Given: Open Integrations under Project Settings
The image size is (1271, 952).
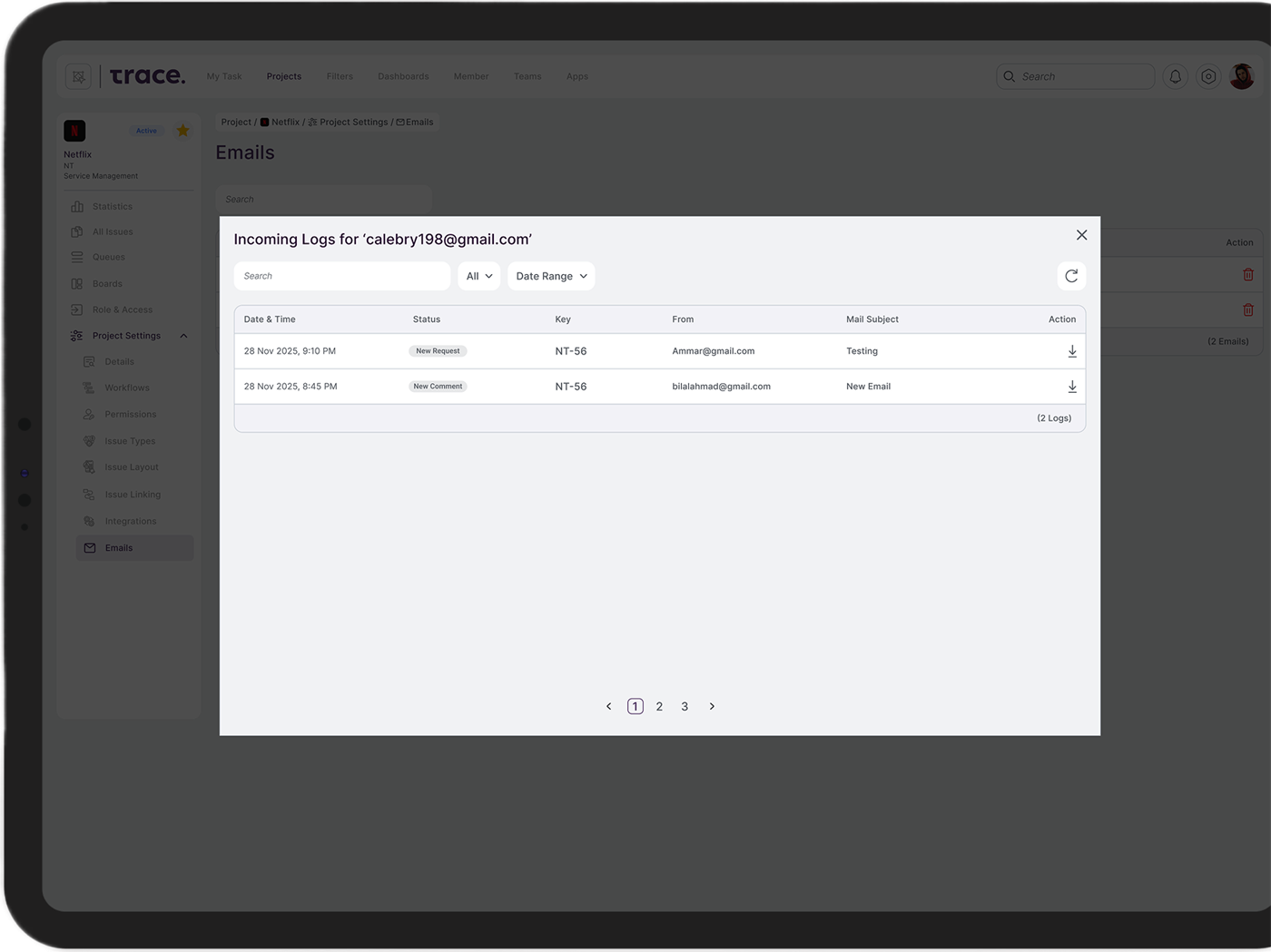Looking at the screenshot, I should coord(120,522).
